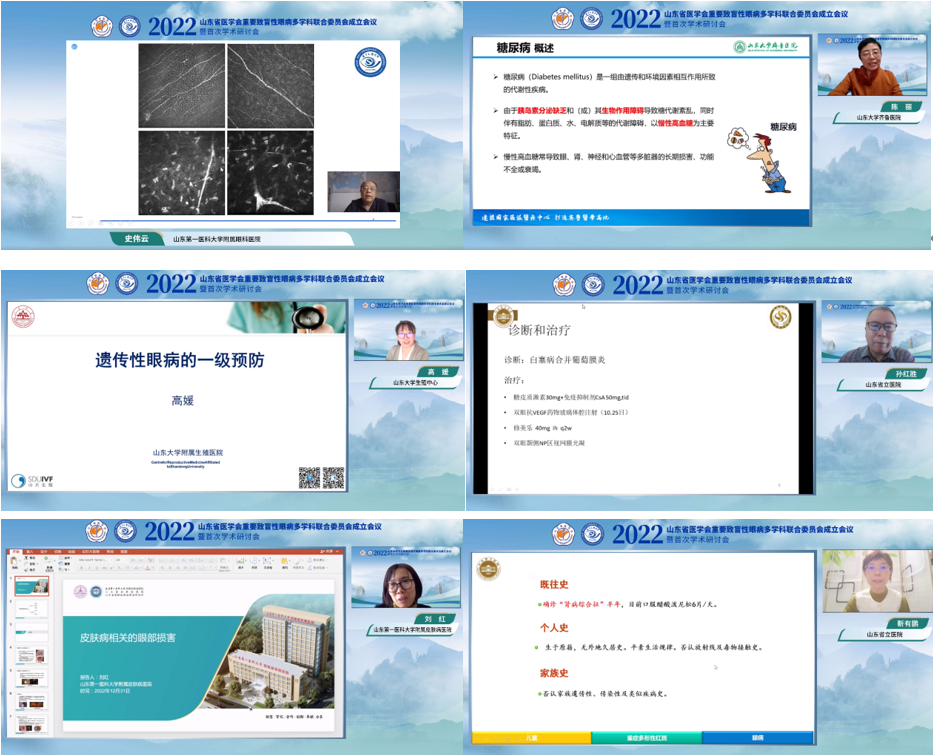This screenshot has height=755, width=933.
Task: Switch to the Insert ribbon tab
Action: point(29,552)
